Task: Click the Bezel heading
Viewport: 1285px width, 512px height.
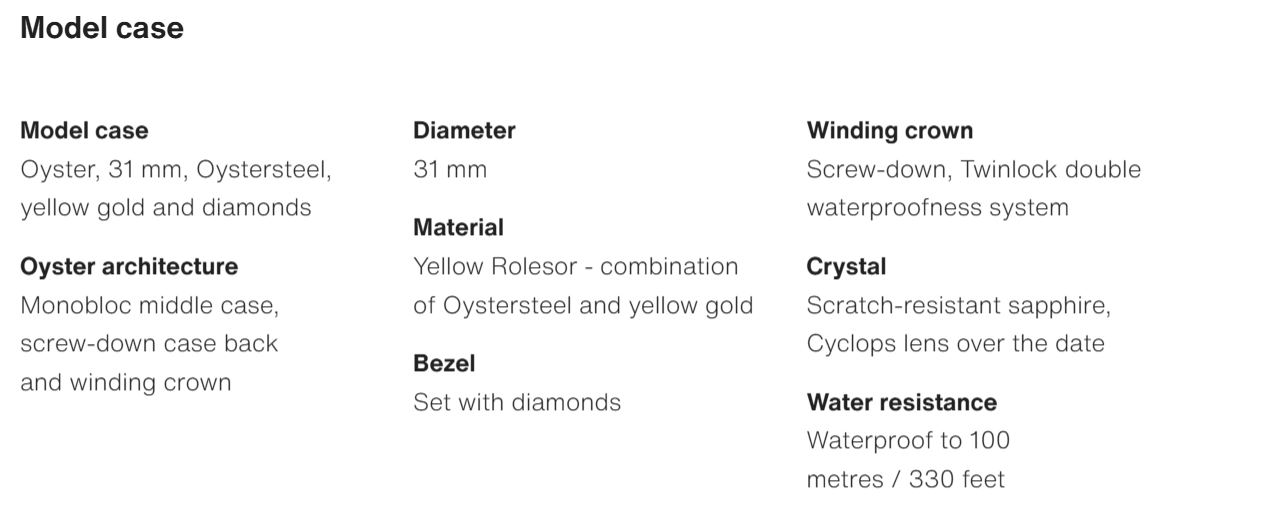Action: (x=444, y=364)
